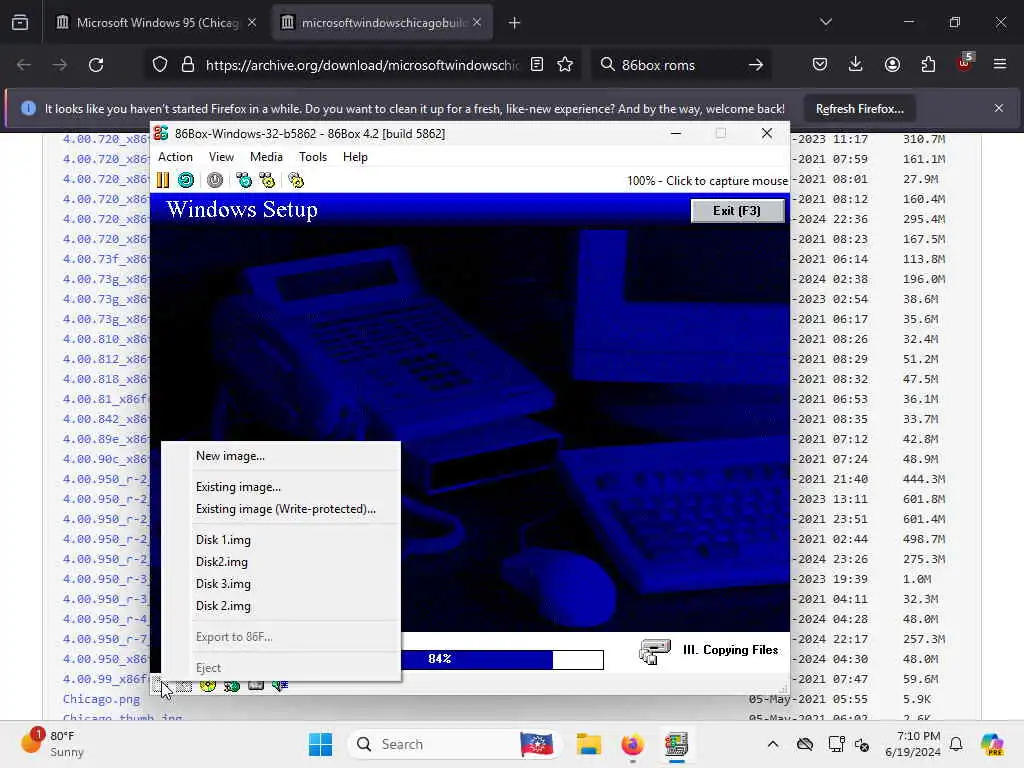Image resolution: width=1024 pixels, height=768 pixels.
Task: Click Exit (F3) in Windows Setup
Action: pyautogui.click(x=737, y=210)
